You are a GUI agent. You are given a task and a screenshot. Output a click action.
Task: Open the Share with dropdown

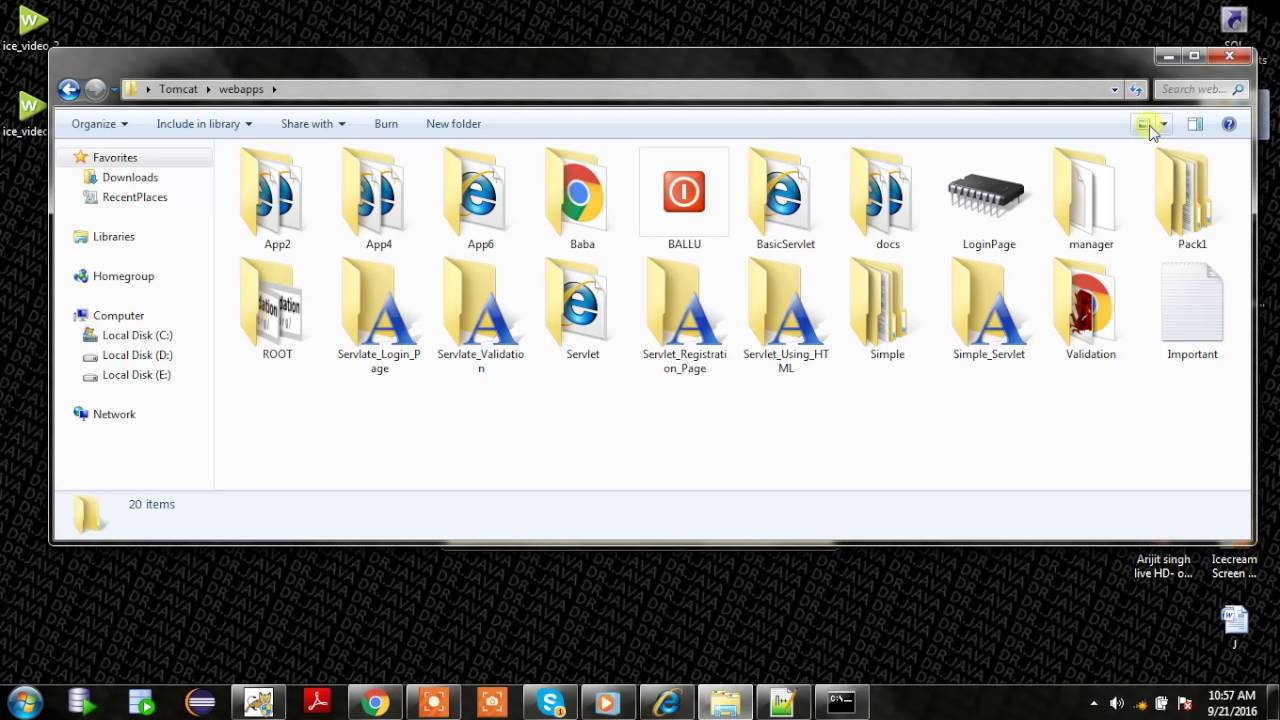coord(313,124)
